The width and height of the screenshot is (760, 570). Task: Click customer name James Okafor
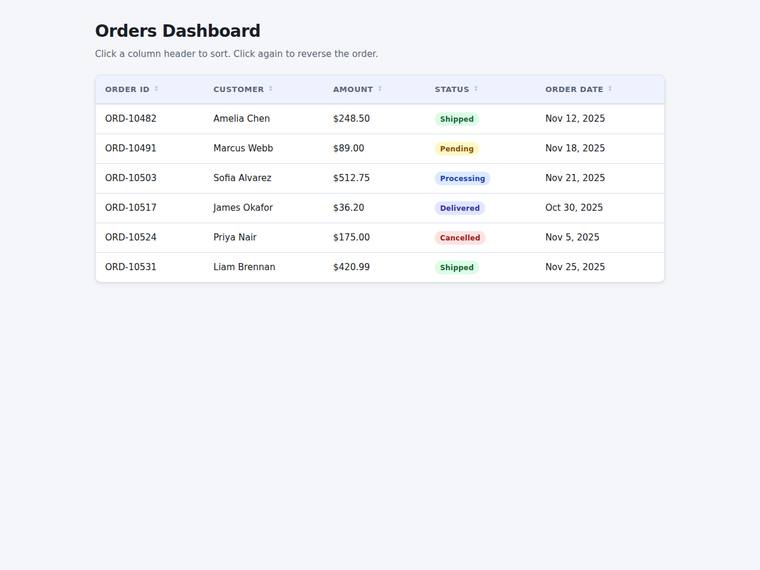pos(243,207)
